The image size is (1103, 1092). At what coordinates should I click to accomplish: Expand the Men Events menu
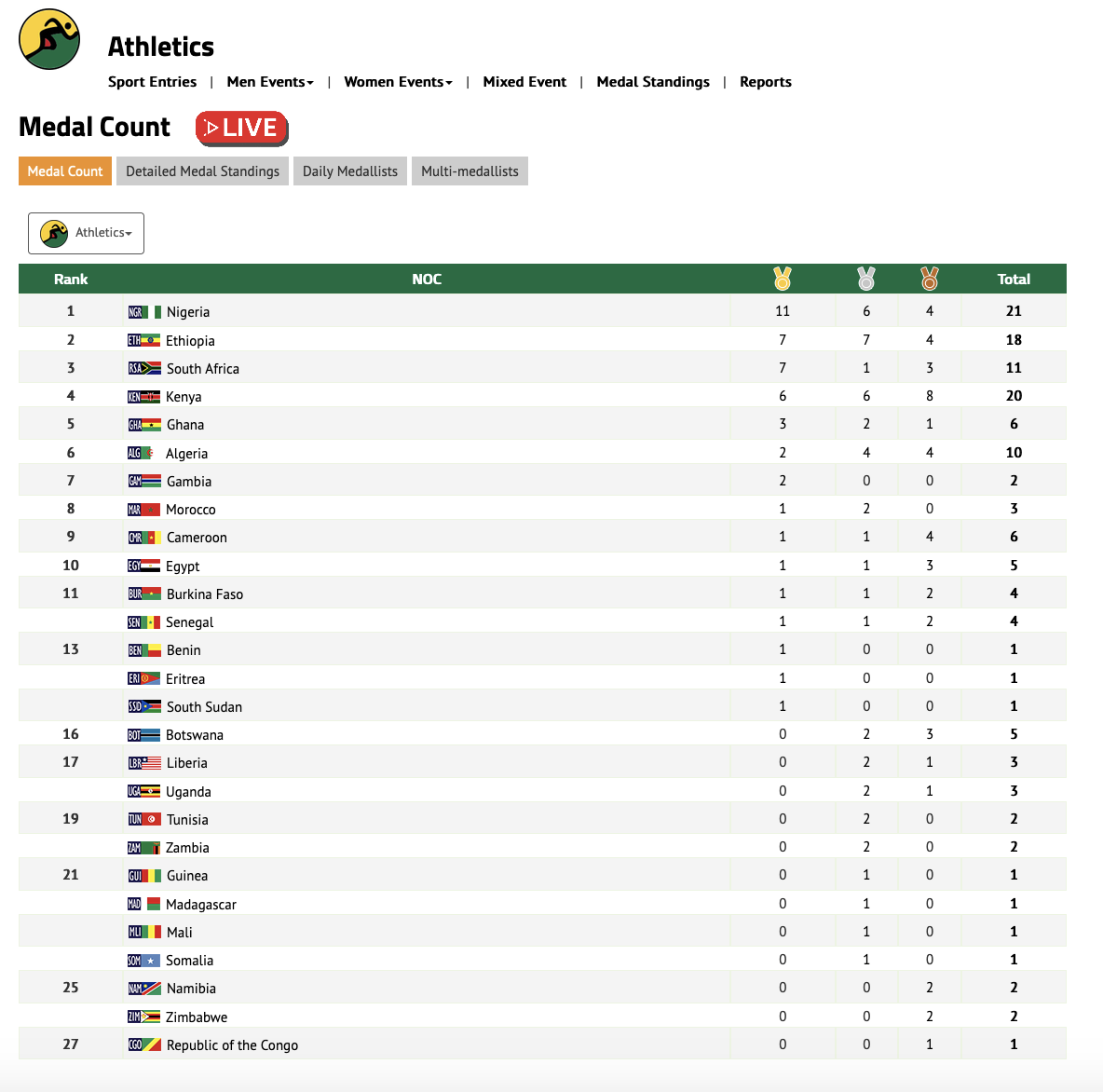[270, 82]
